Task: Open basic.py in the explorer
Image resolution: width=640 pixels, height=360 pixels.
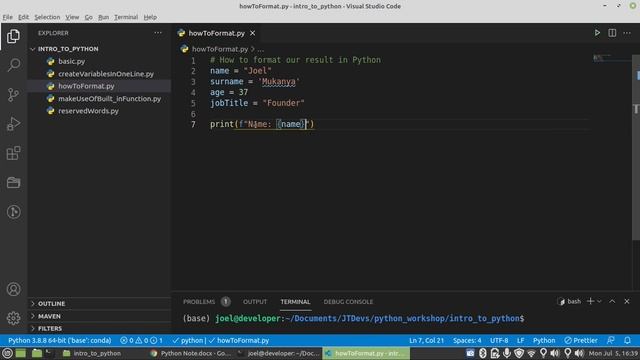Action: 99,61
